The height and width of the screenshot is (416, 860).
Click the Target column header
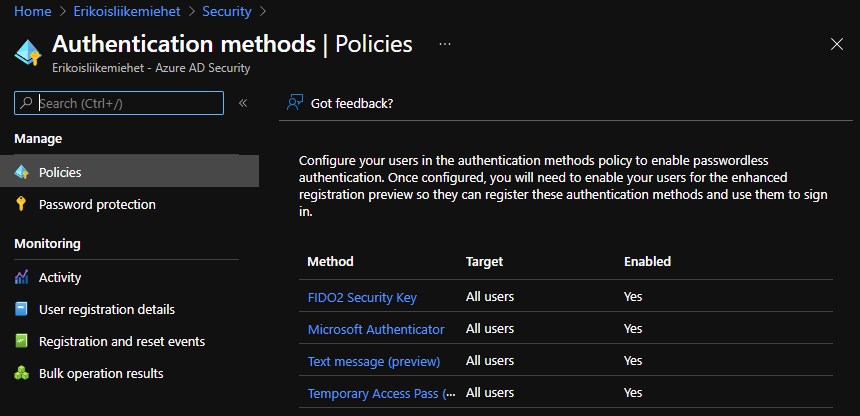click(x=484, y=261)
